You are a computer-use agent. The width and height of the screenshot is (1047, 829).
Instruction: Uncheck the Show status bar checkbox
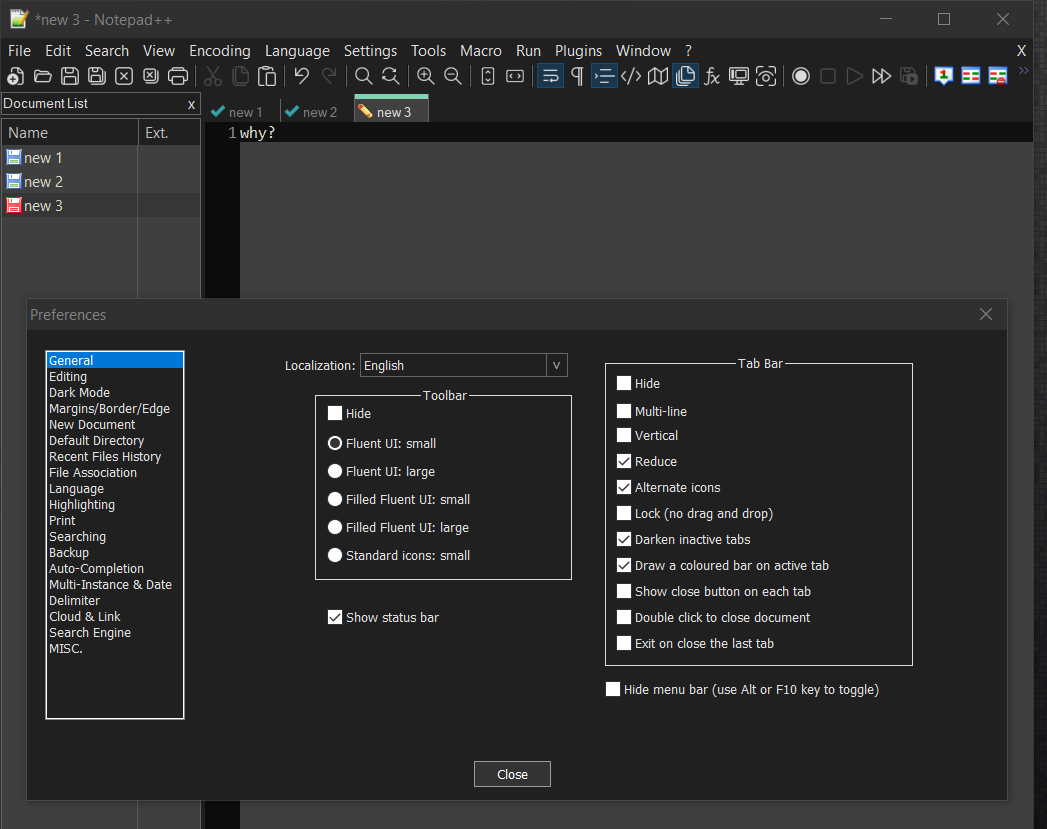(x=335, y=617)
